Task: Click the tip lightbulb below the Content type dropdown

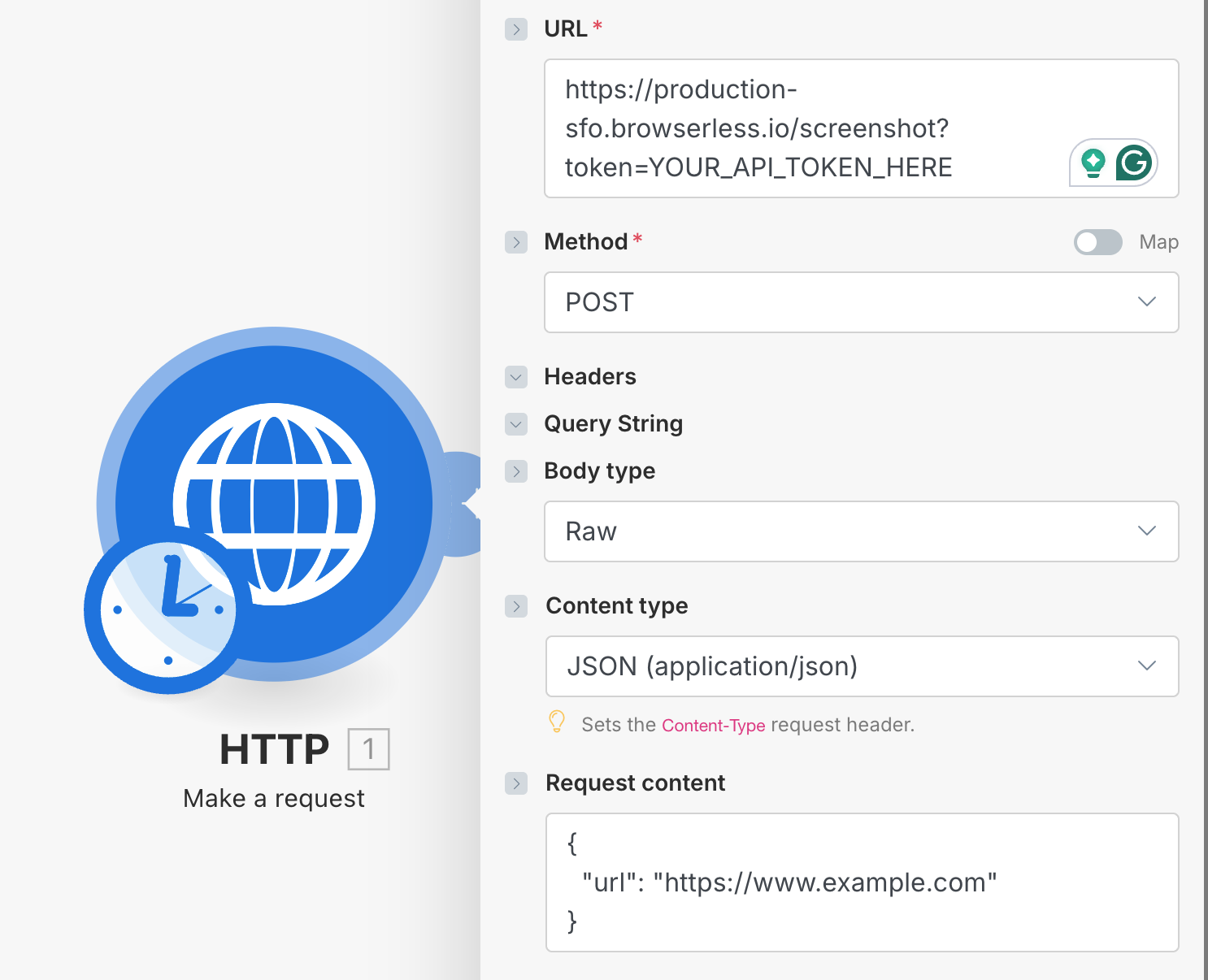Action: [557, 723]
